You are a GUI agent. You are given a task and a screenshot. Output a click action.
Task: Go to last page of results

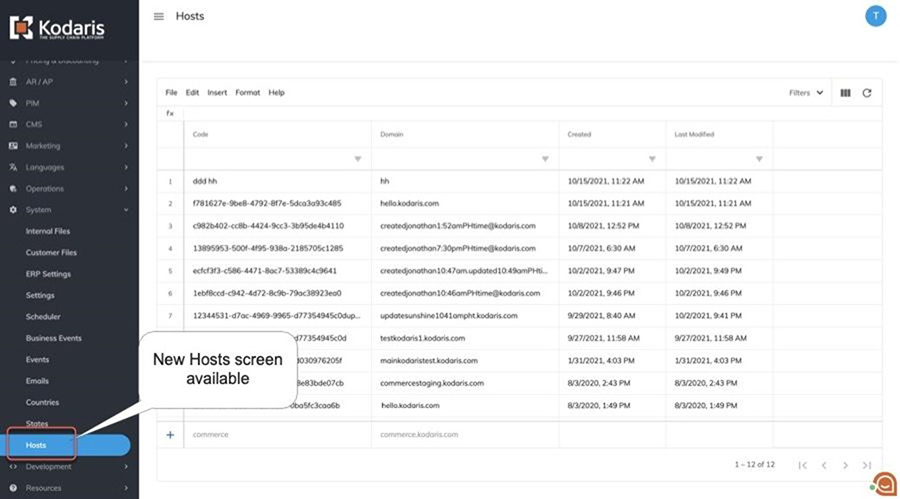click(x=866, y=465)
